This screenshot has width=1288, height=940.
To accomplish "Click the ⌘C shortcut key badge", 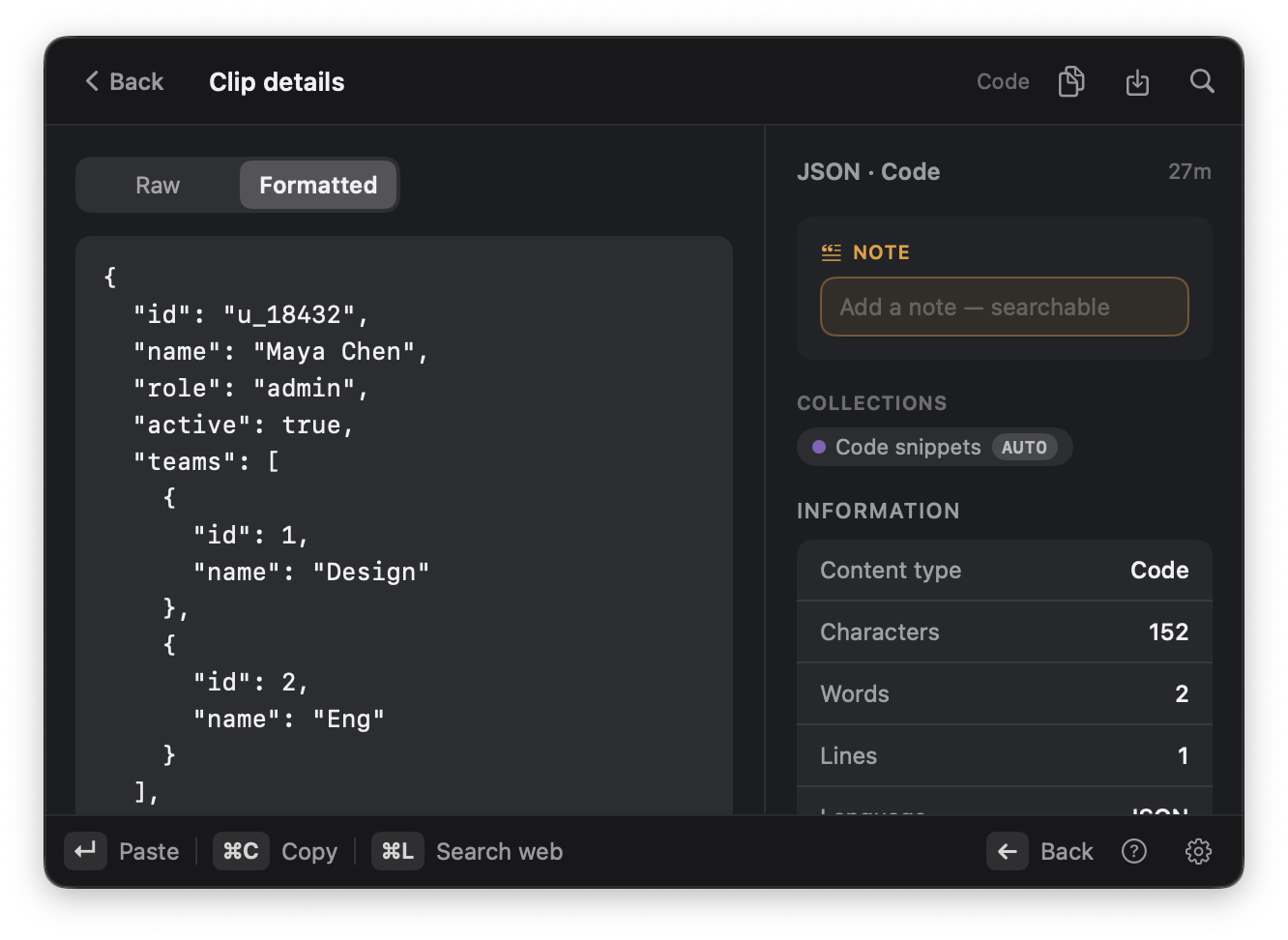I will (x=241, y=851).
